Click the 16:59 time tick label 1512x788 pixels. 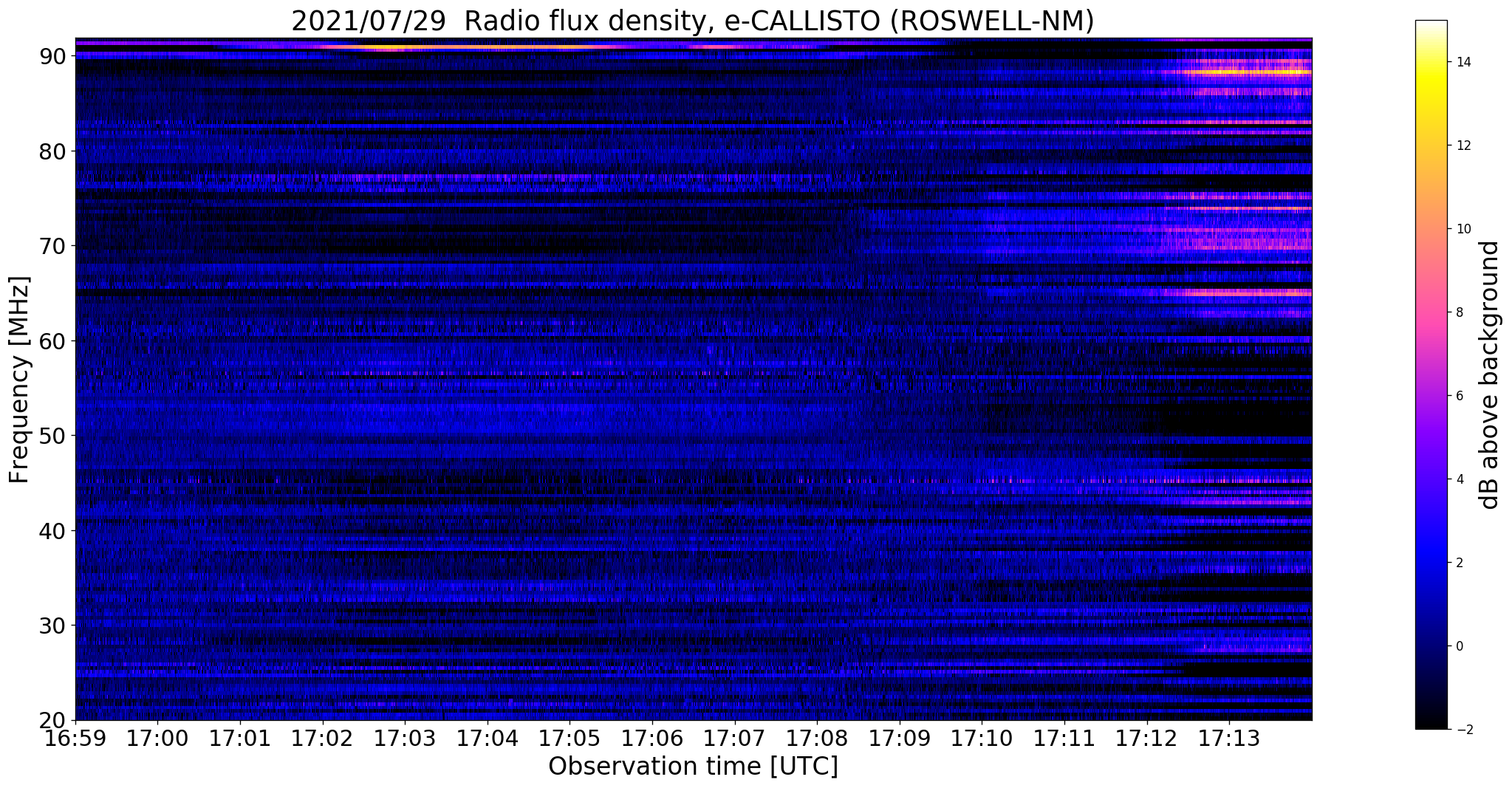[75, 738]
